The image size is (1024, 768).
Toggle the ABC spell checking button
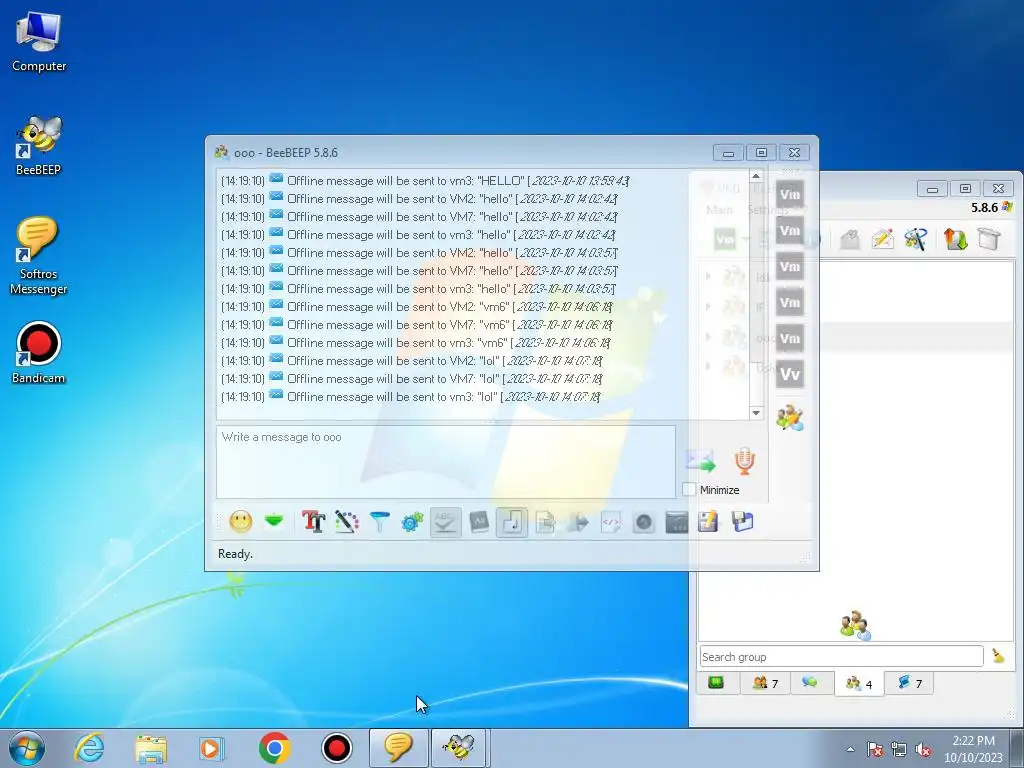[445, 522]
